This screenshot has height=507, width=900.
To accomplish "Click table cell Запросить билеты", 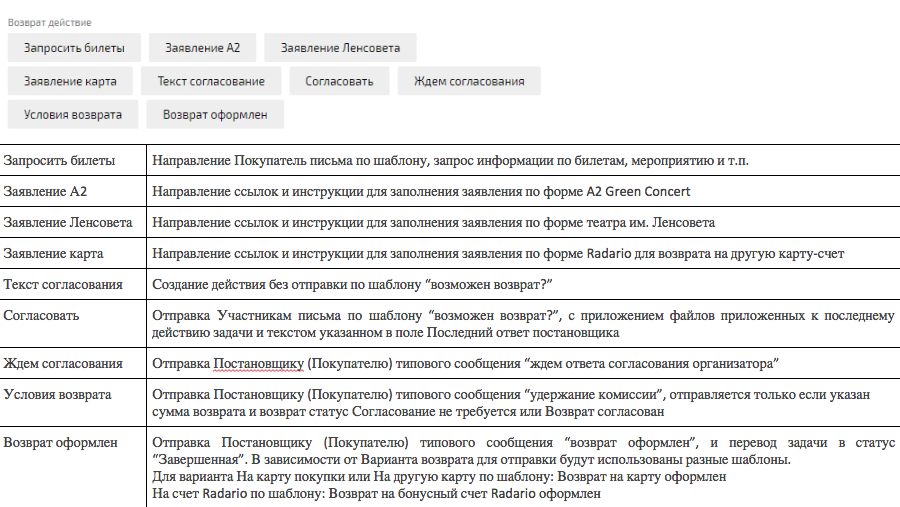I will coord(73,160).
